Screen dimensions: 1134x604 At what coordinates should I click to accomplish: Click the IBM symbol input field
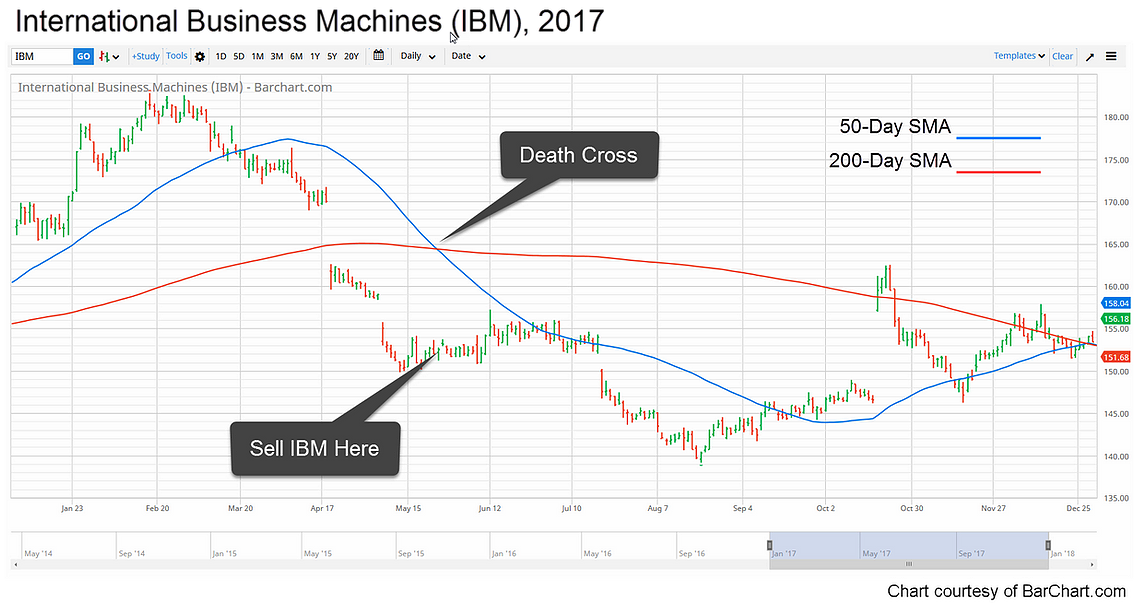[x=43, y=56]
